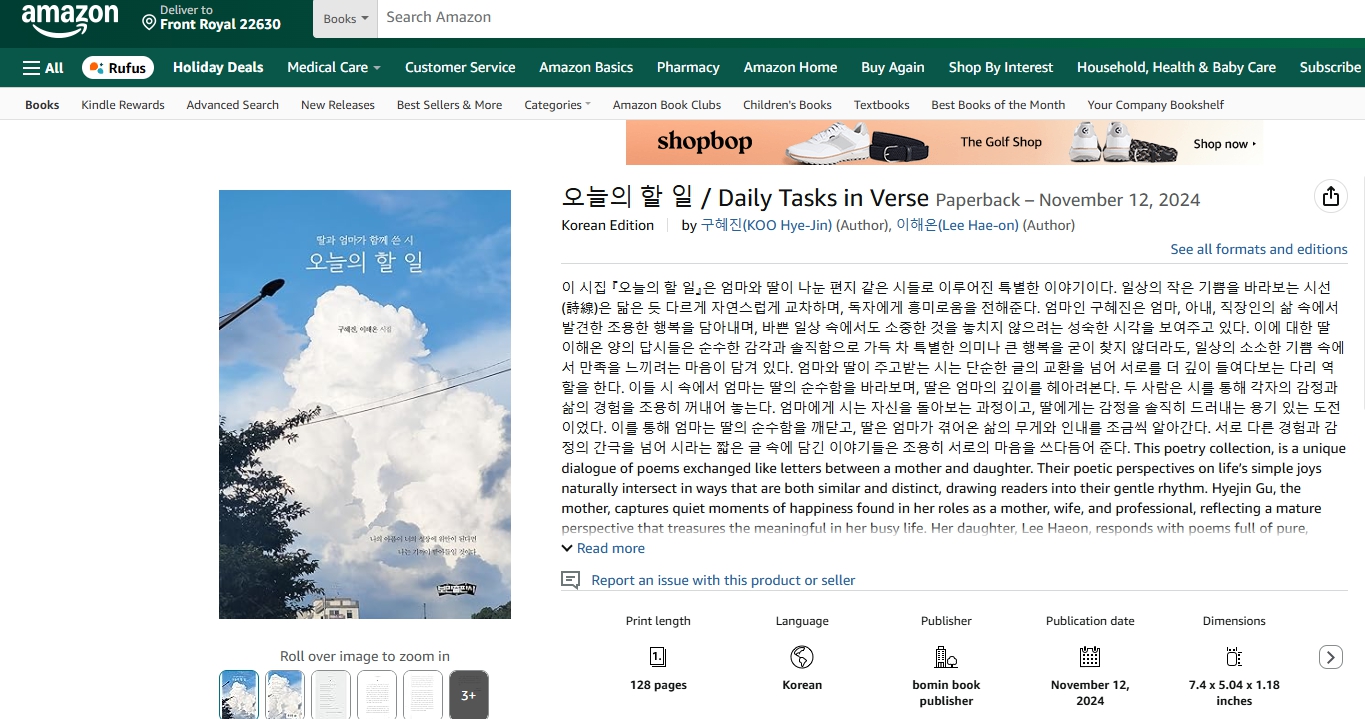Launch the Rufus assistant
Image resolution: width=1365 pixels, height=719 pixels.
click(x=118, y=68)
